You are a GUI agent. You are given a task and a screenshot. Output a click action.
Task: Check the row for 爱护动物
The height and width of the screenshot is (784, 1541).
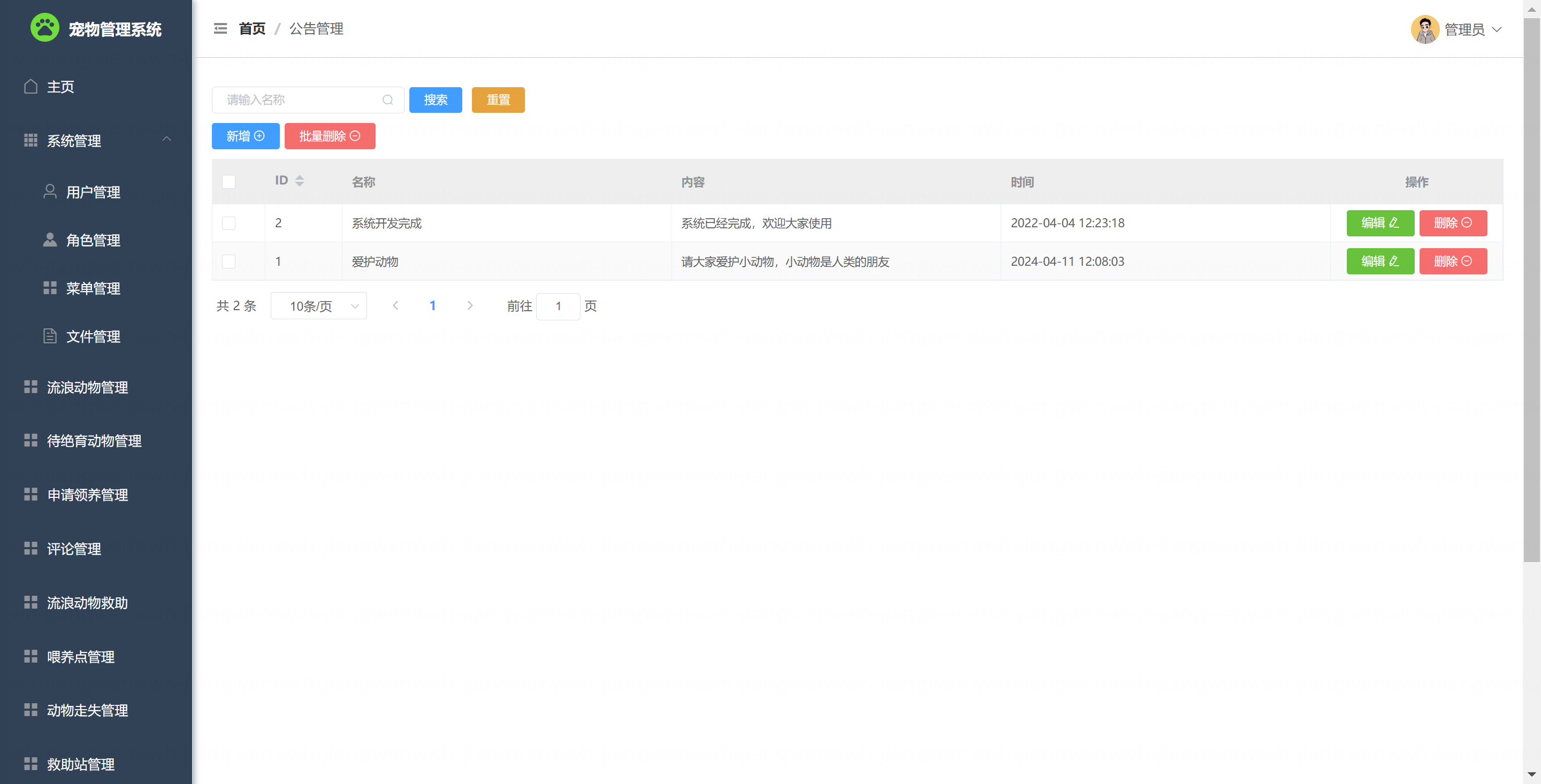click(228, 262)
